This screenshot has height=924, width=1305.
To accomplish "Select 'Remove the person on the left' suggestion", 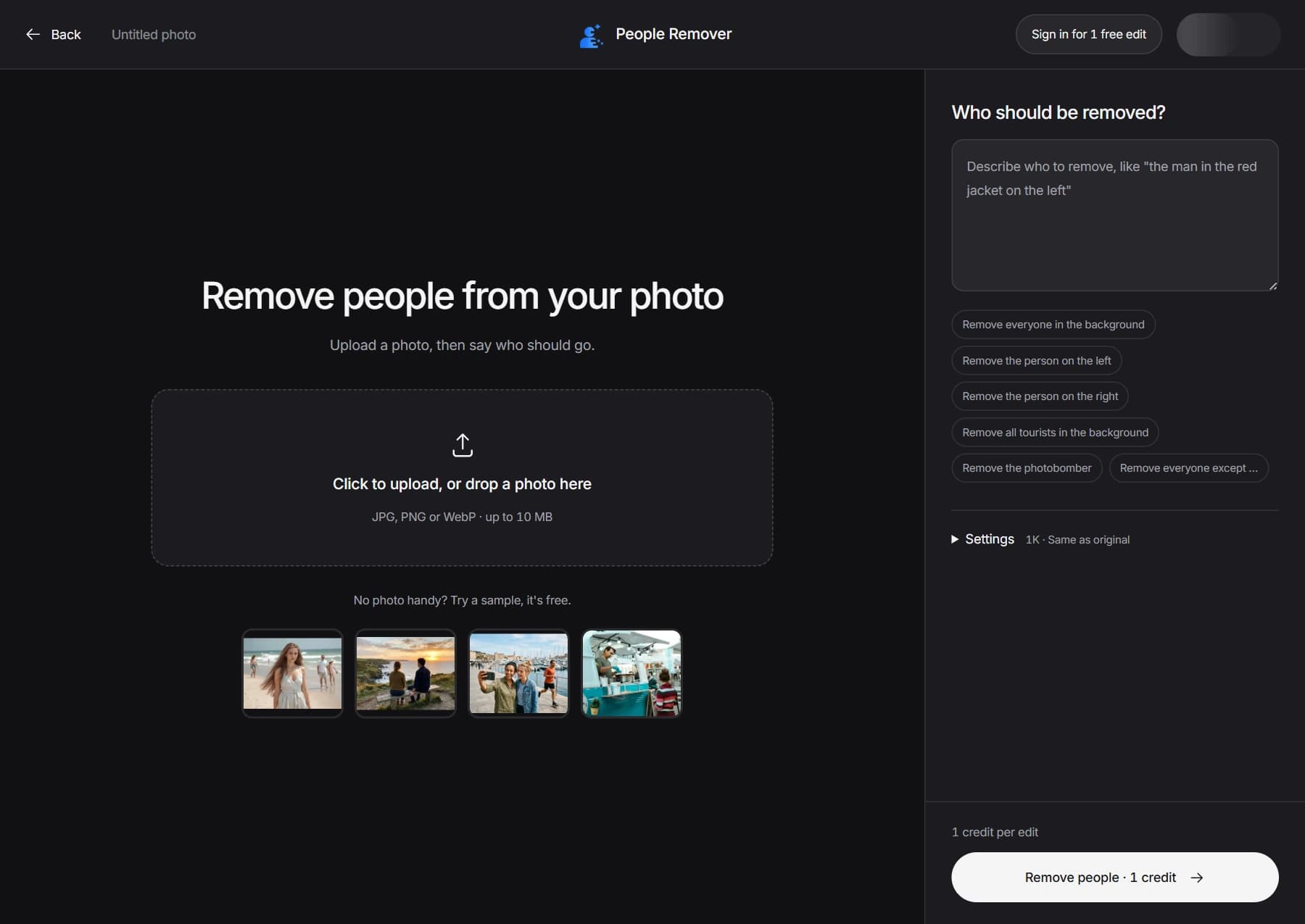I will point(1036,361).
